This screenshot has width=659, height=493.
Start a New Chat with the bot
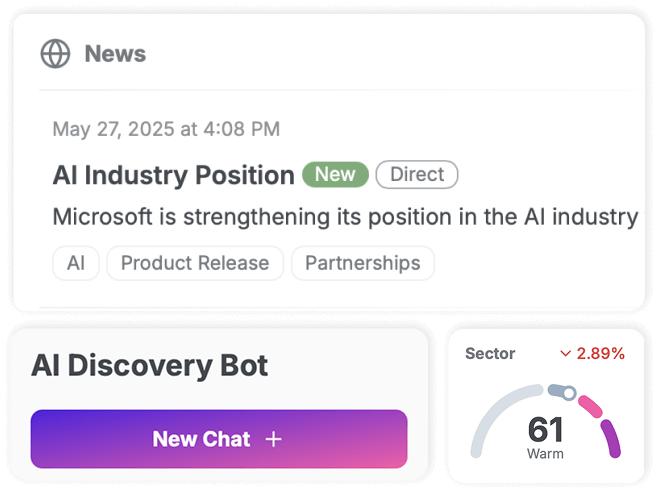pos(219,439)
